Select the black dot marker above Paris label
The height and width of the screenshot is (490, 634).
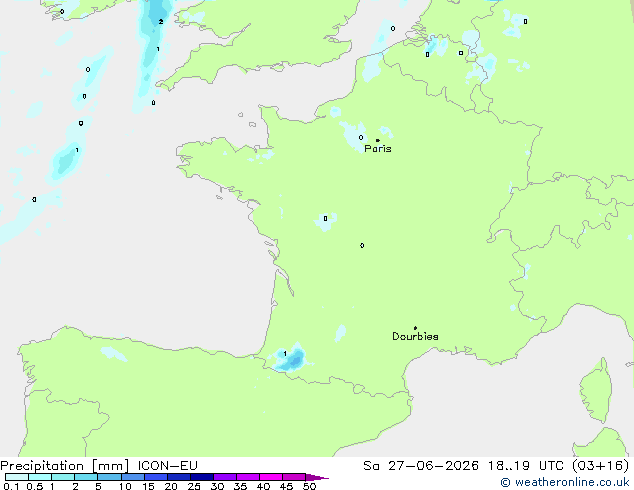[x=378, y=140]
